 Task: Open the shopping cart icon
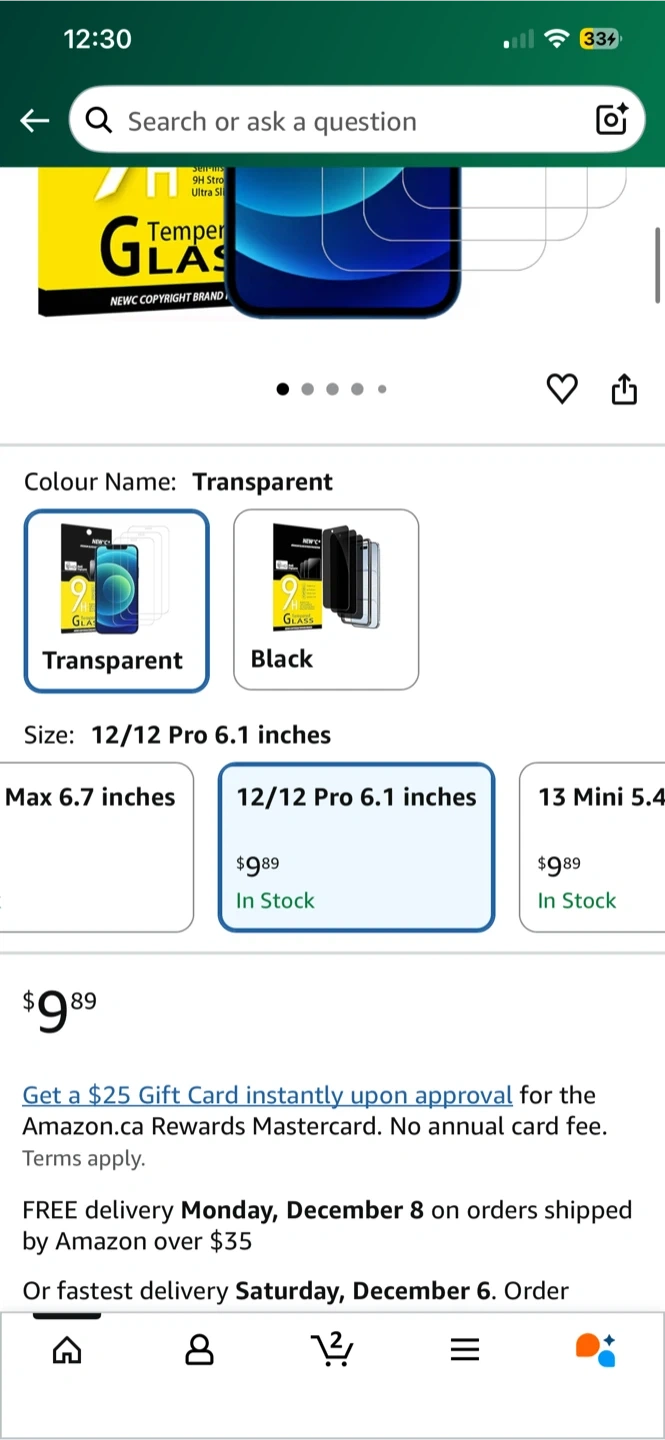tap(332, 1349)
